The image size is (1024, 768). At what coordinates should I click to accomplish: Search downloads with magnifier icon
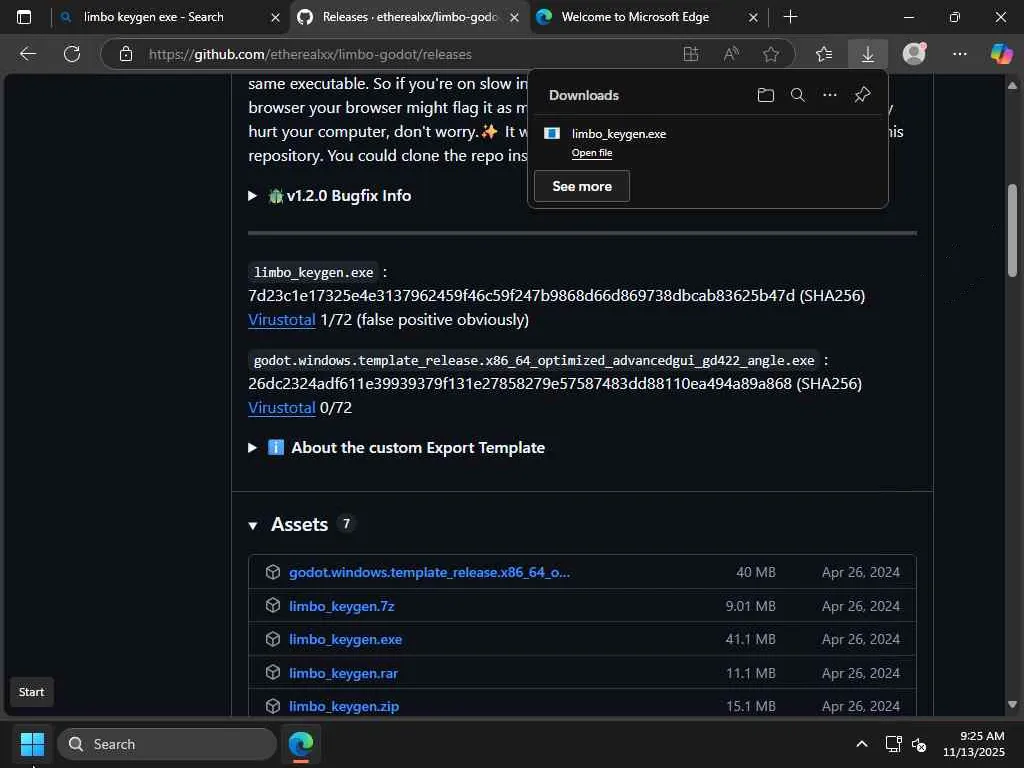coord(797,95)
